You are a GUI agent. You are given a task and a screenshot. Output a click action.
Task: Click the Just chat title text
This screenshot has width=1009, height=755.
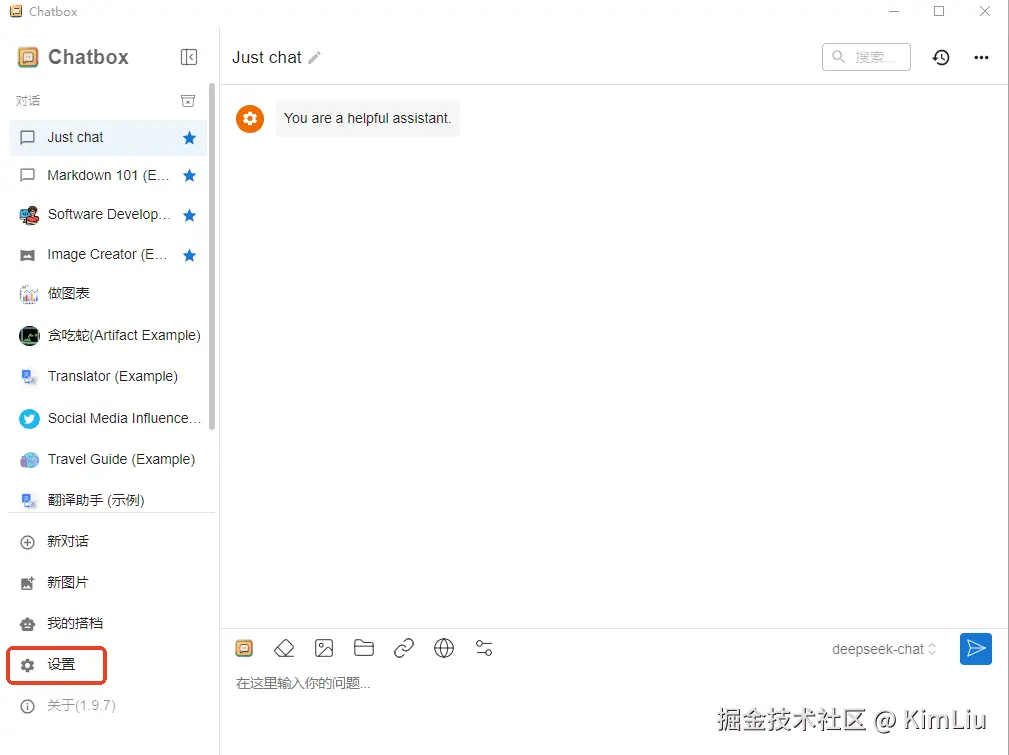click(266, 57)
